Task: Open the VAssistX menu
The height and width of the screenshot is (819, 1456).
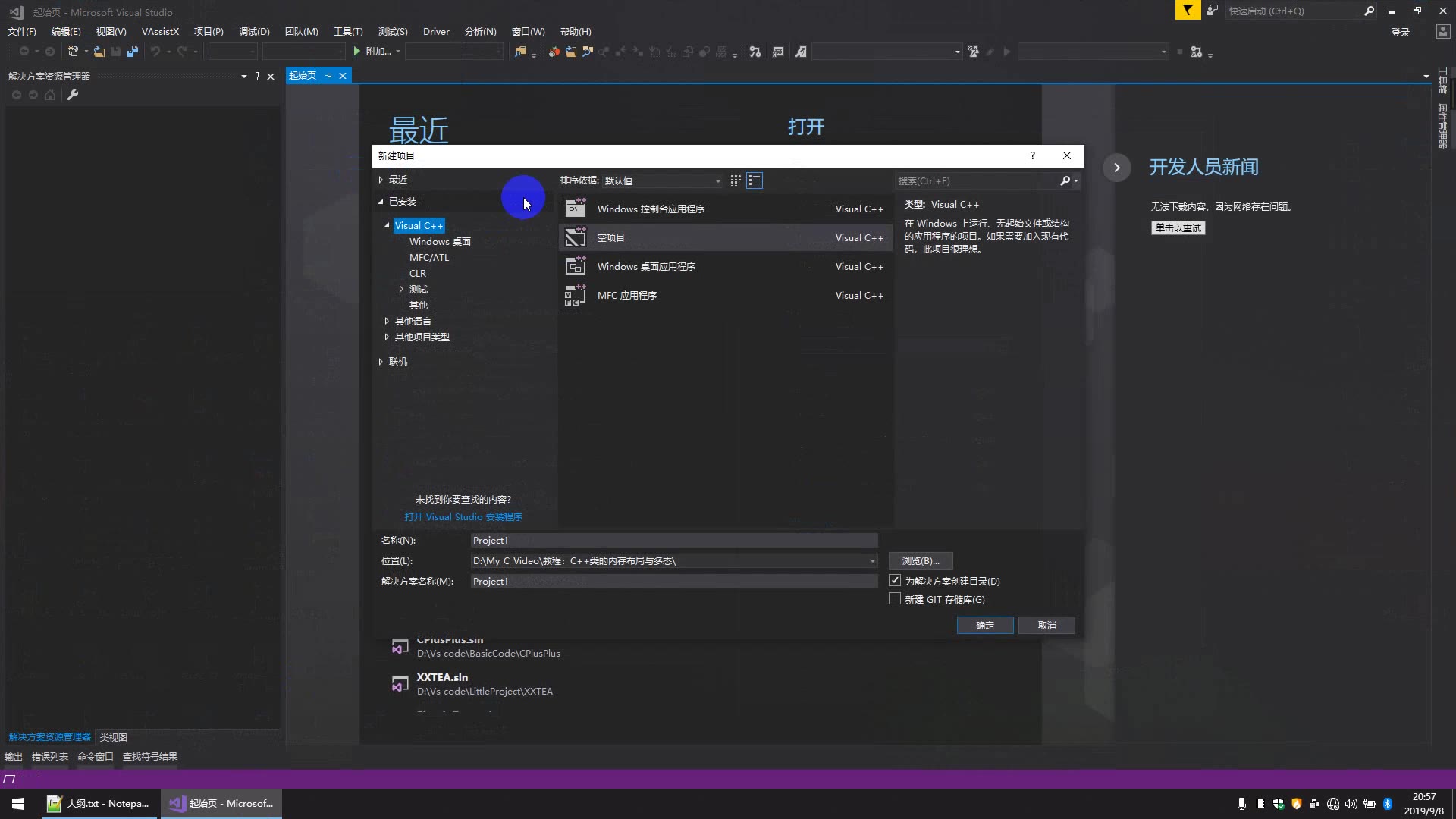Action: click(160, 32)
